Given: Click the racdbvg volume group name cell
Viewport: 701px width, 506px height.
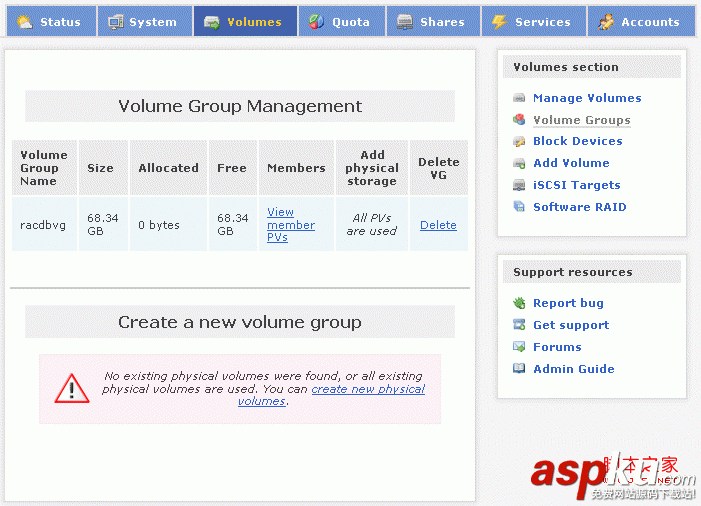Looking at the screenshot, I should point(43,225).
